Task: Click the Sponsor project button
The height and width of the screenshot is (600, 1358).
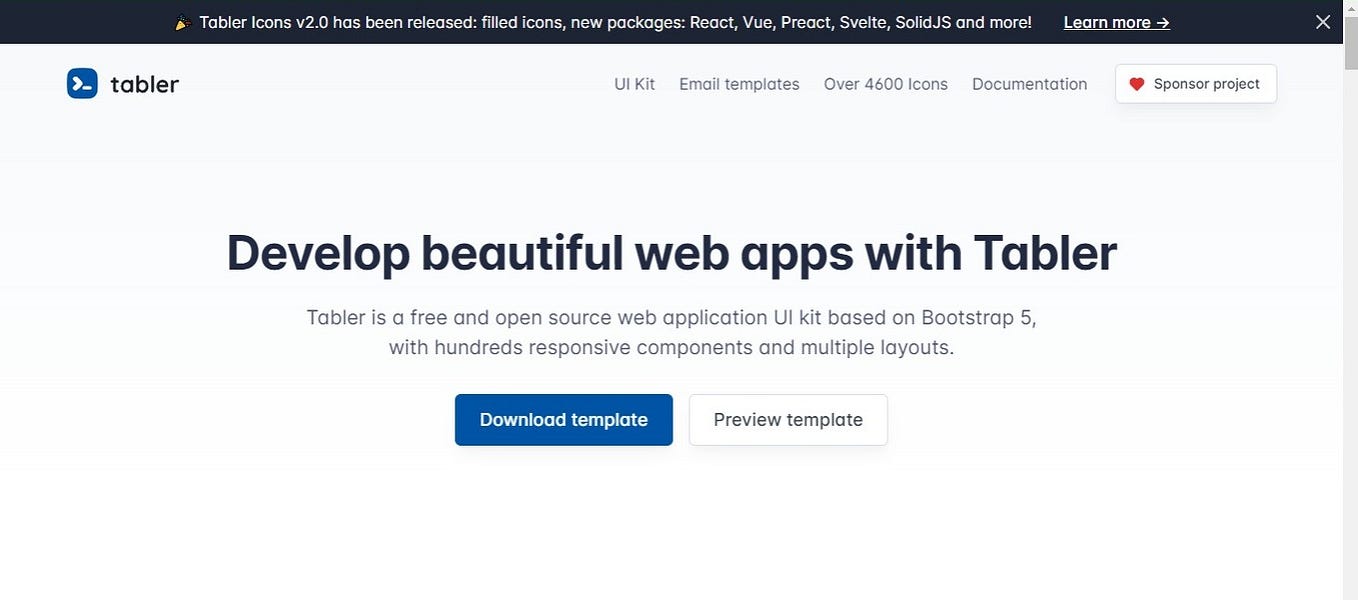Action: (x=1195, y=84)
